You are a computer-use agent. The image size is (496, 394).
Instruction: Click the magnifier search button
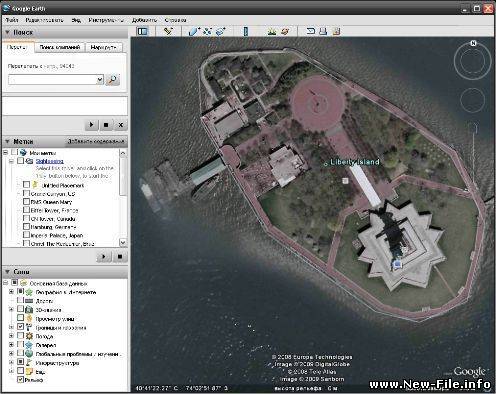[113, 79]
